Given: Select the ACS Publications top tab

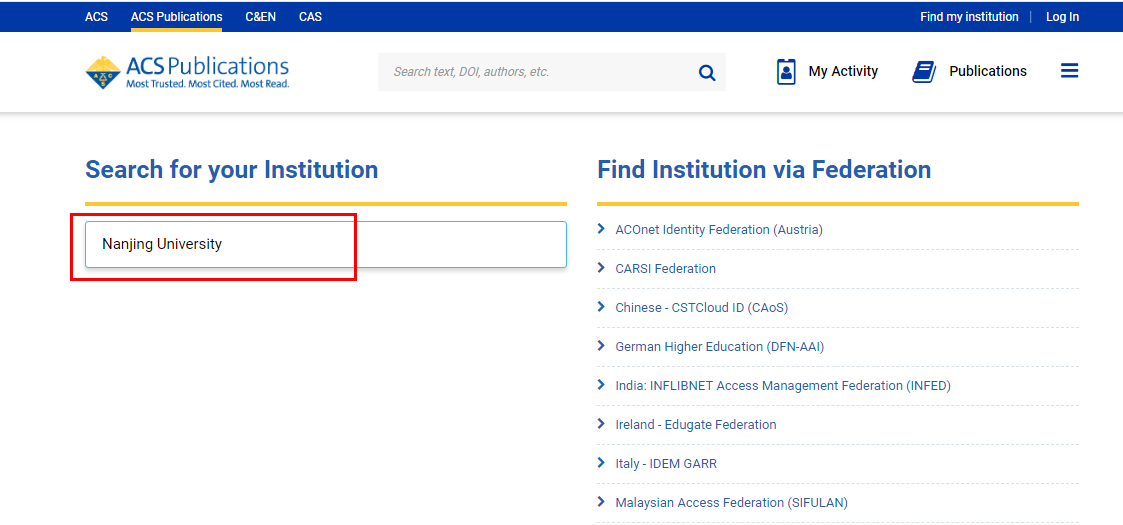Looking at the screenshot, I should click(x=176, y=17).
